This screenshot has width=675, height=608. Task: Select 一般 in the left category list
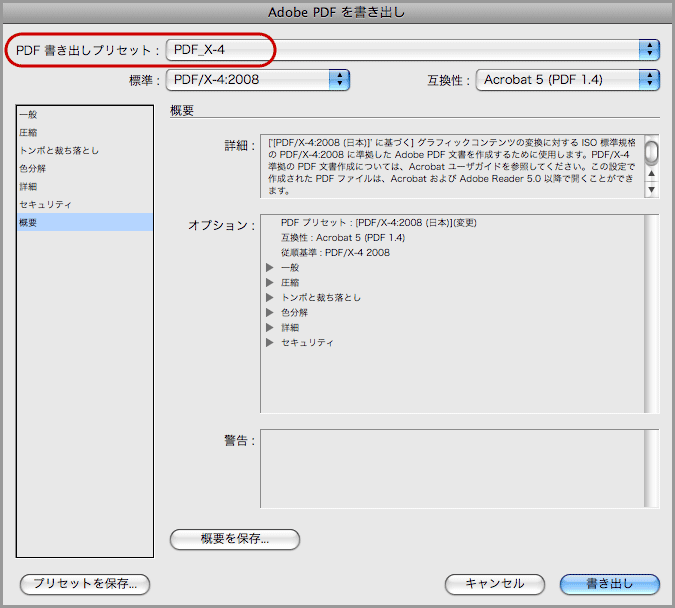coord(85,115)
